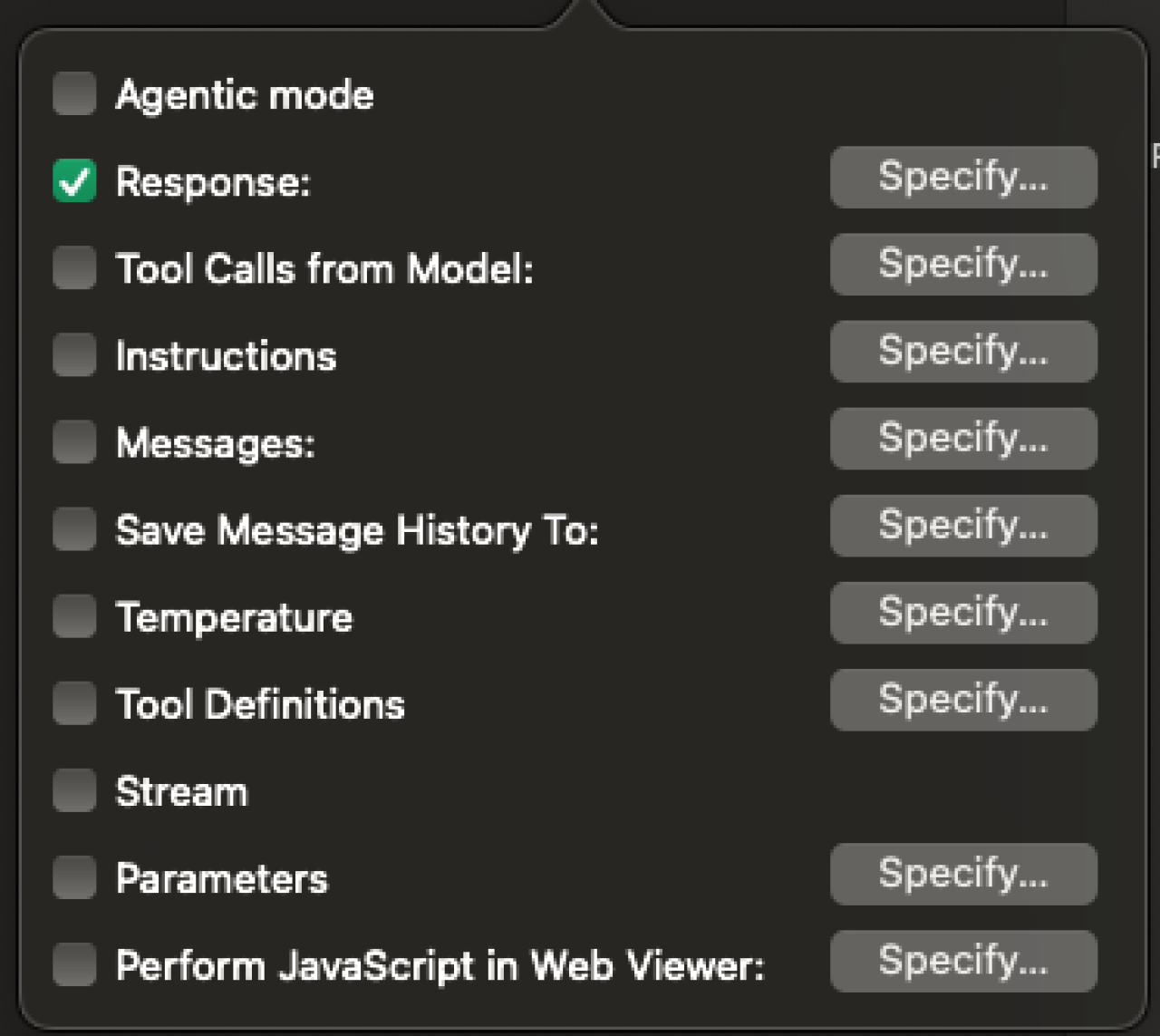The image size is (1160, 1036).
Task: Enable the Tool Definitions checkbox
Action: pyautogui.click(x=74, y=704)
